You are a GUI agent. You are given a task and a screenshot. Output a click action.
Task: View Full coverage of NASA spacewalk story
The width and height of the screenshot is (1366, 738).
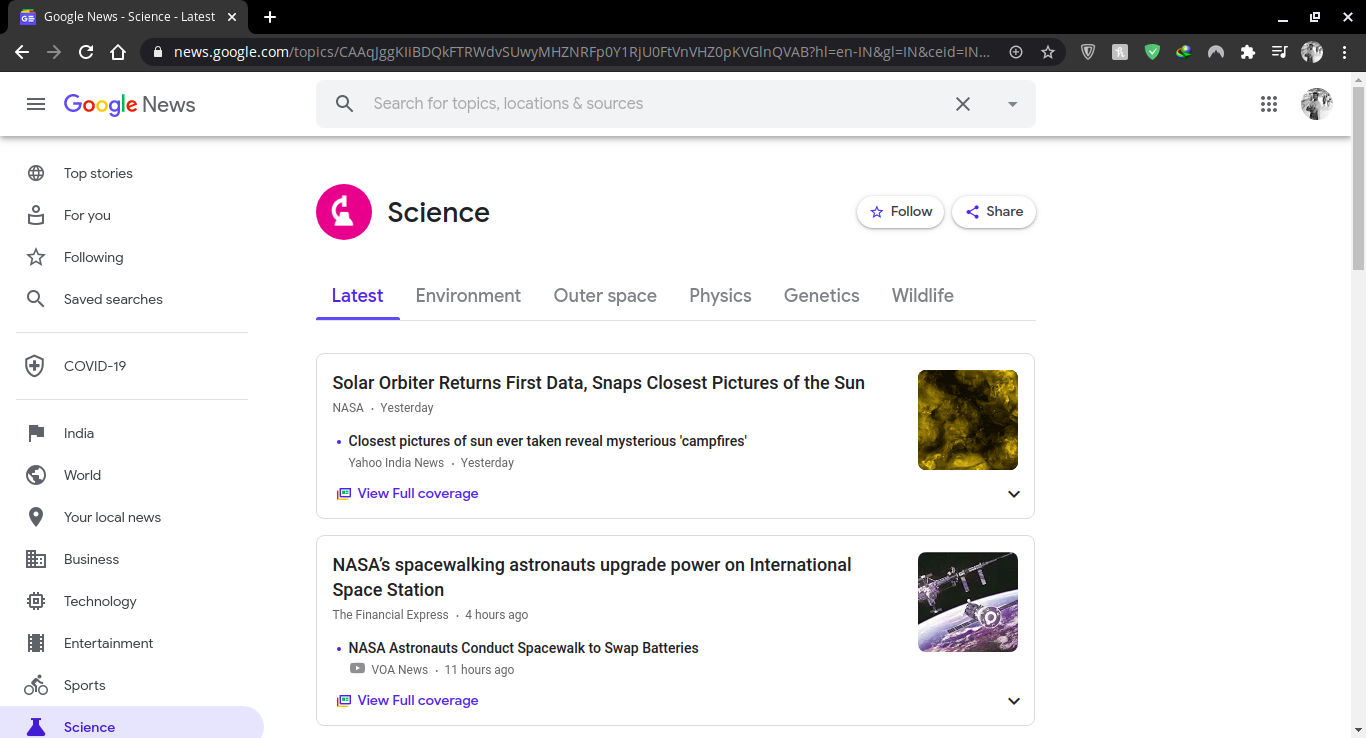[x=407, y=700]
